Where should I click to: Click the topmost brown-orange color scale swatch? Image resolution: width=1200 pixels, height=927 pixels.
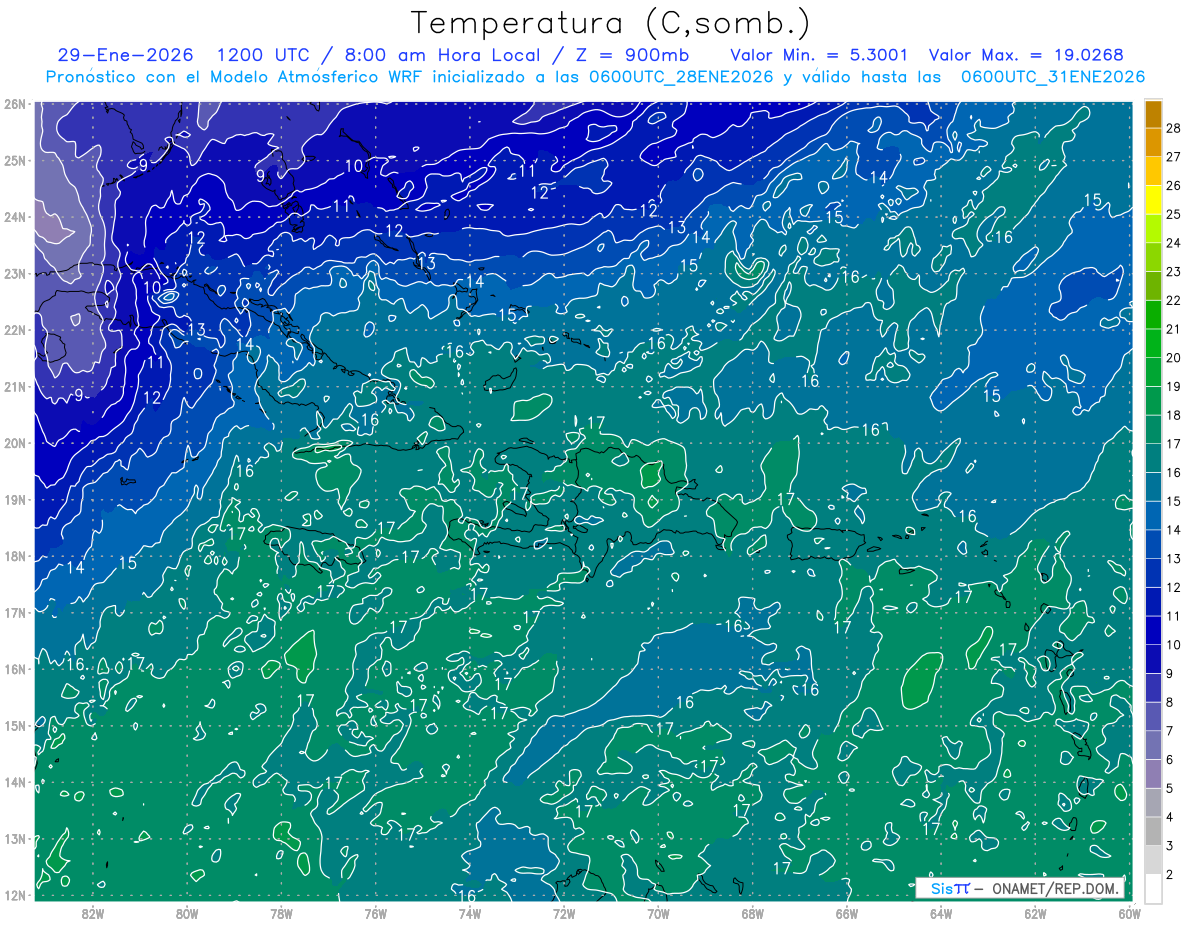pyautogui.click(x=1153, y=114)
